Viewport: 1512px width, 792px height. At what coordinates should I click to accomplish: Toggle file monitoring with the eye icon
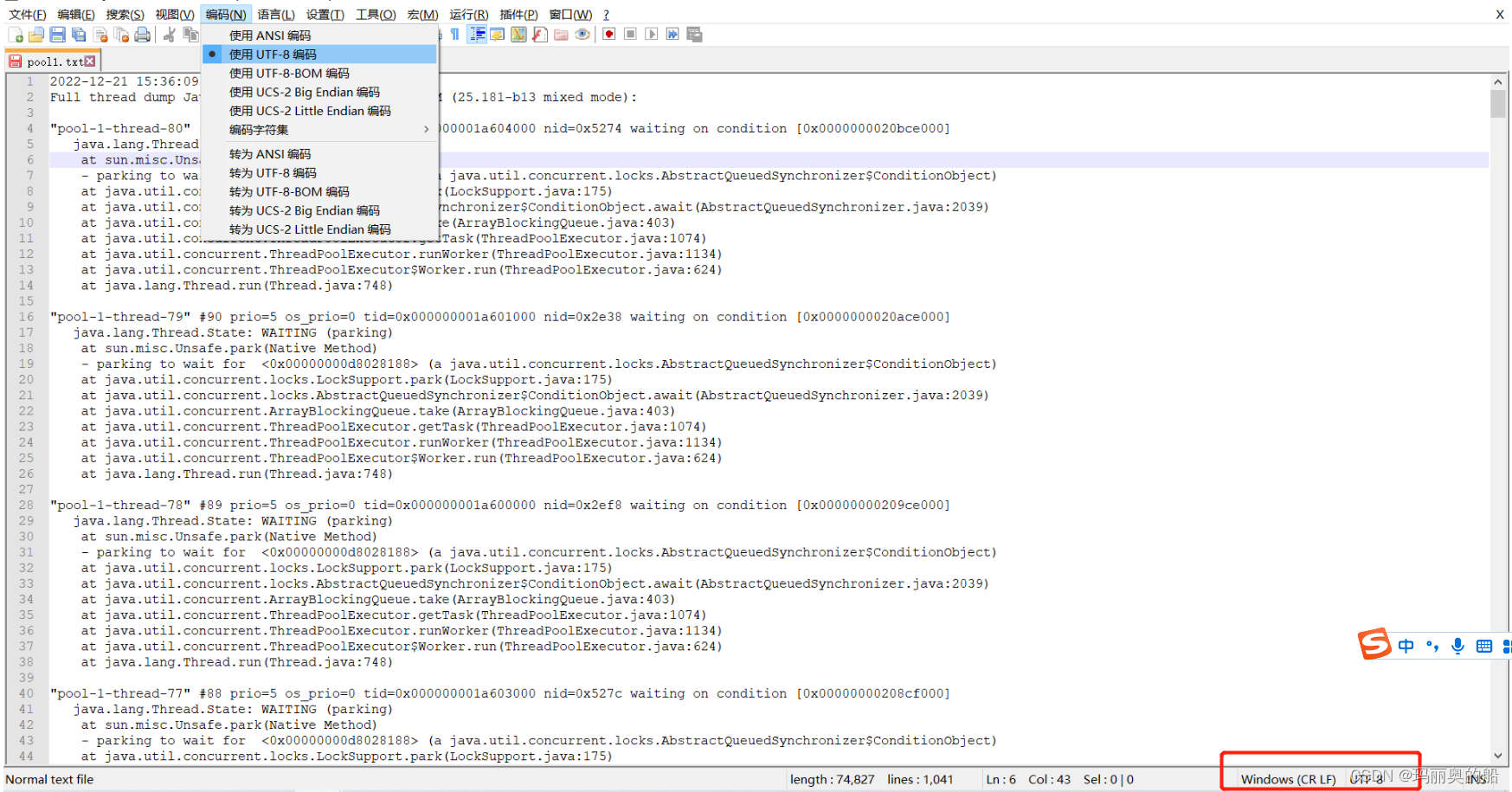pos(582,34)
